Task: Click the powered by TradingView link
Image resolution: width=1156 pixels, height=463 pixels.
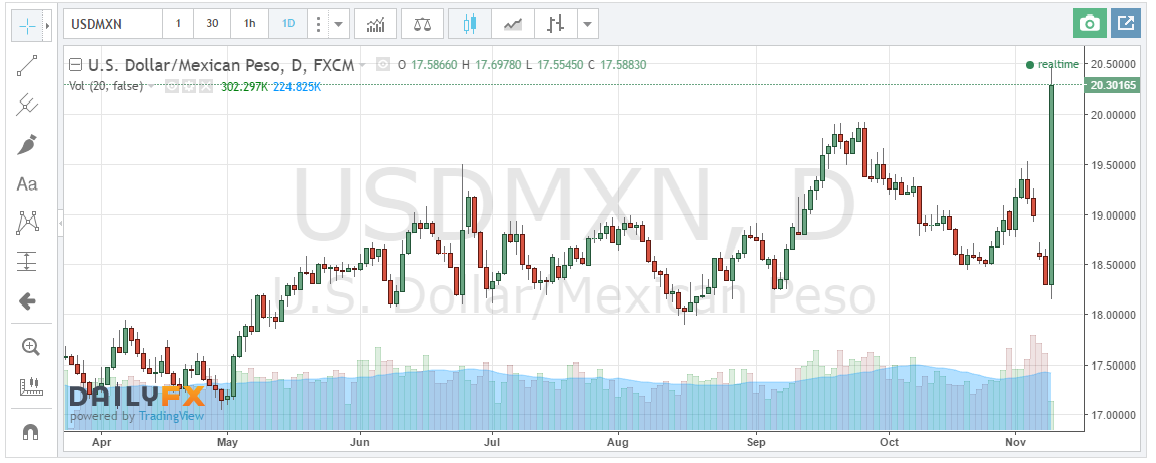Action: pyautogui.click(x=136, y=417)
